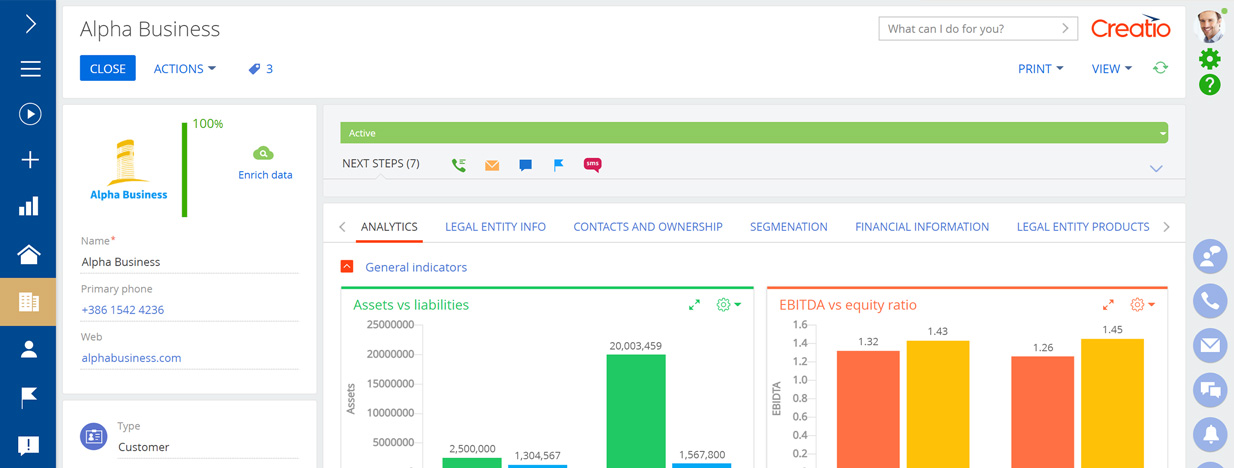Select the Financial Information tab
The image size is (1234, 468).
point(921,227)
